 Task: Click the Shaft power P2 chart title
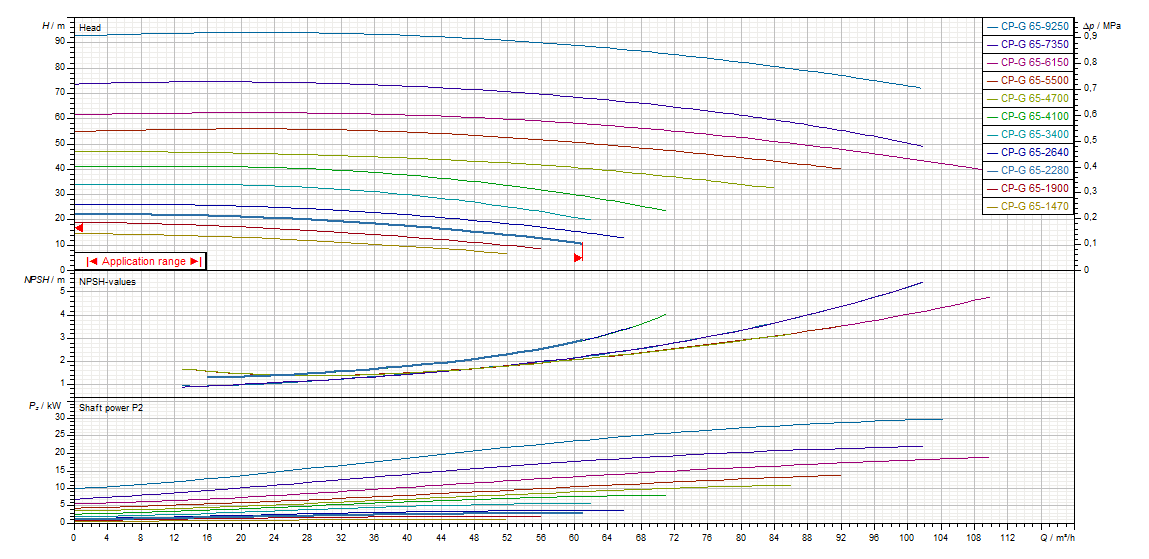tap(111, 407)
